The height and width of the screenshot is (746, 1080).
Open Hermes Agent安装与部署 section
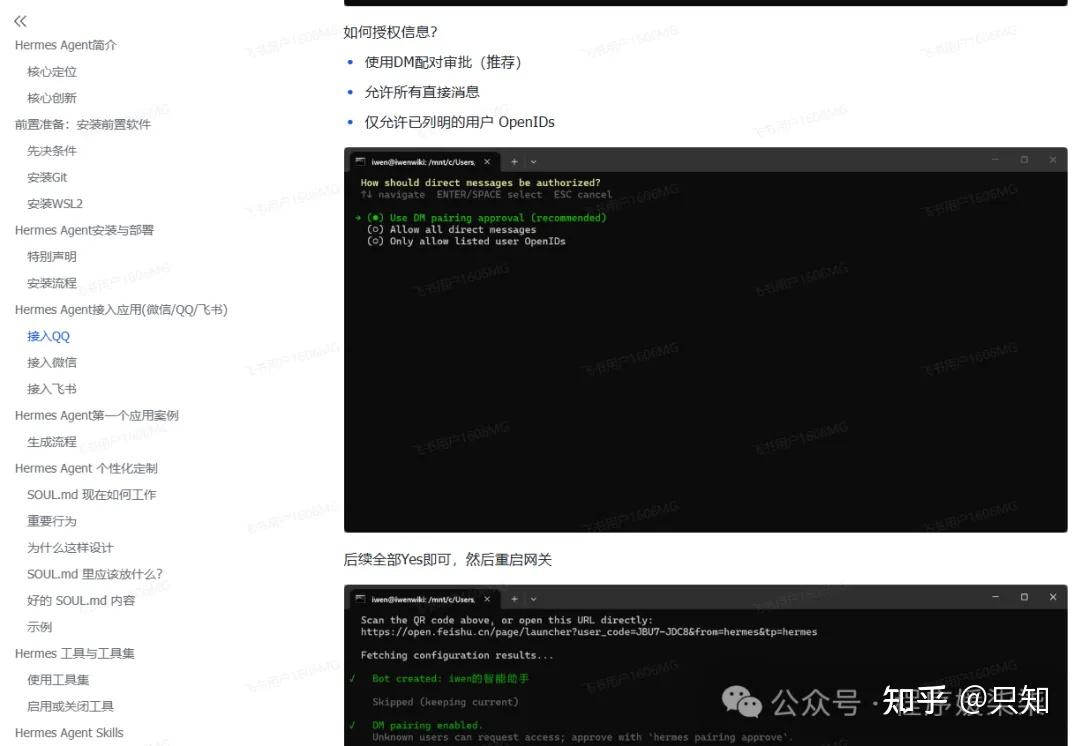84,230
